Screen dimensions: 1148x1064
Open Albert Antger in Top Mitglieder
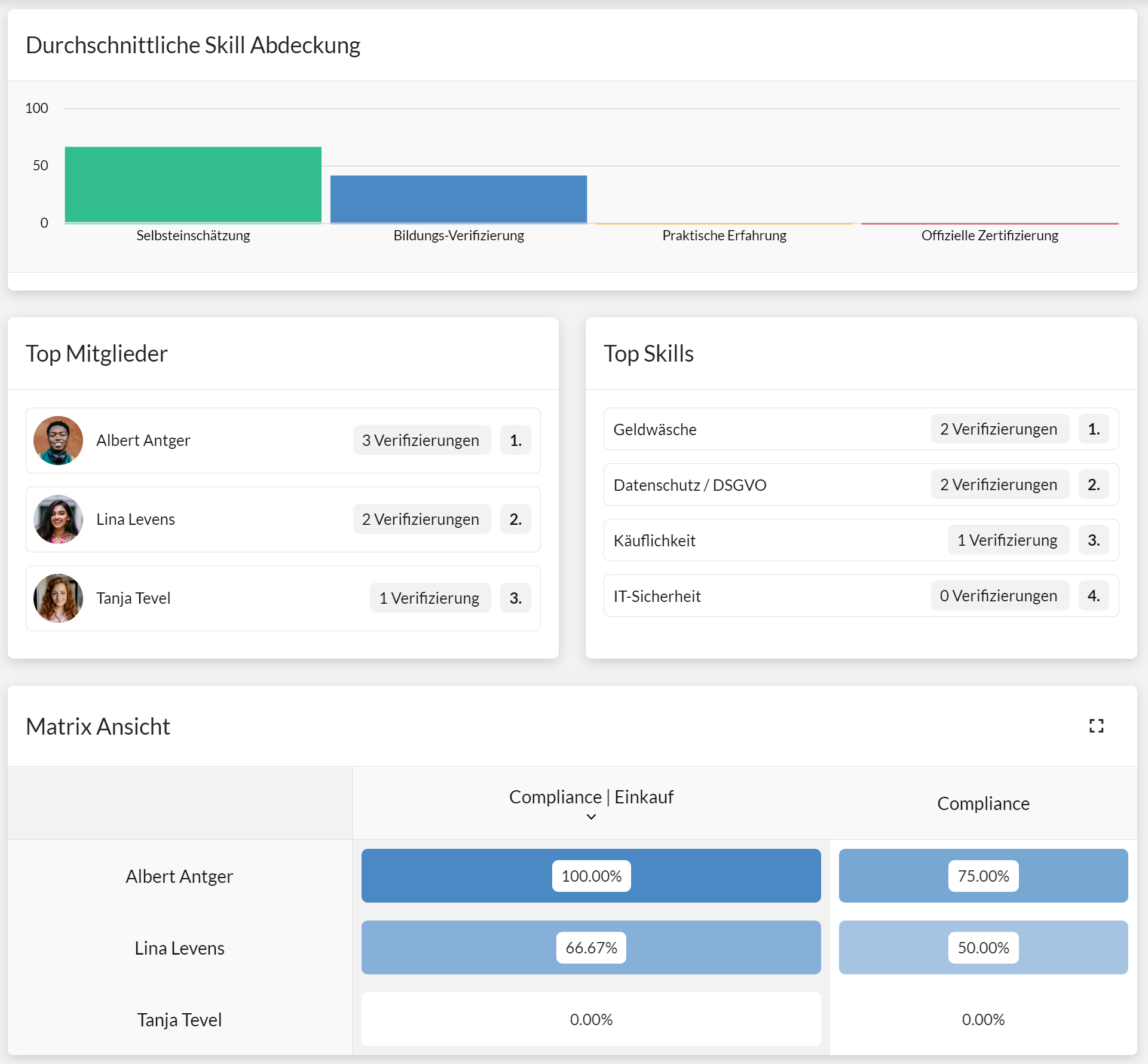pyautogui.click(x=283, y=441)
